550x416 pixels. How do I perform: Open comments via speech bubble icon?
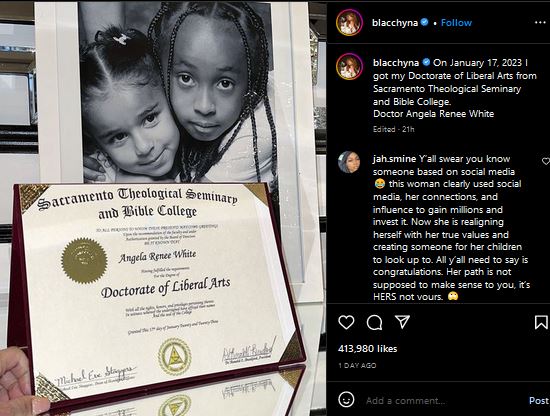374,322
